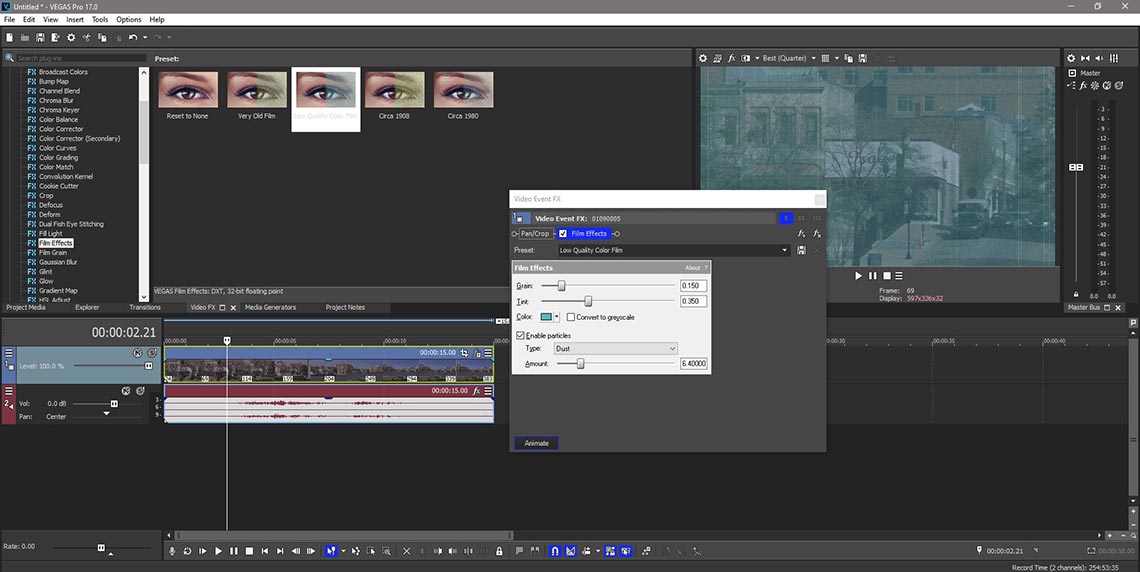1140x572 pixels.
Task: Click the Loop Playback icon in transport
Action: pos(187,551)
